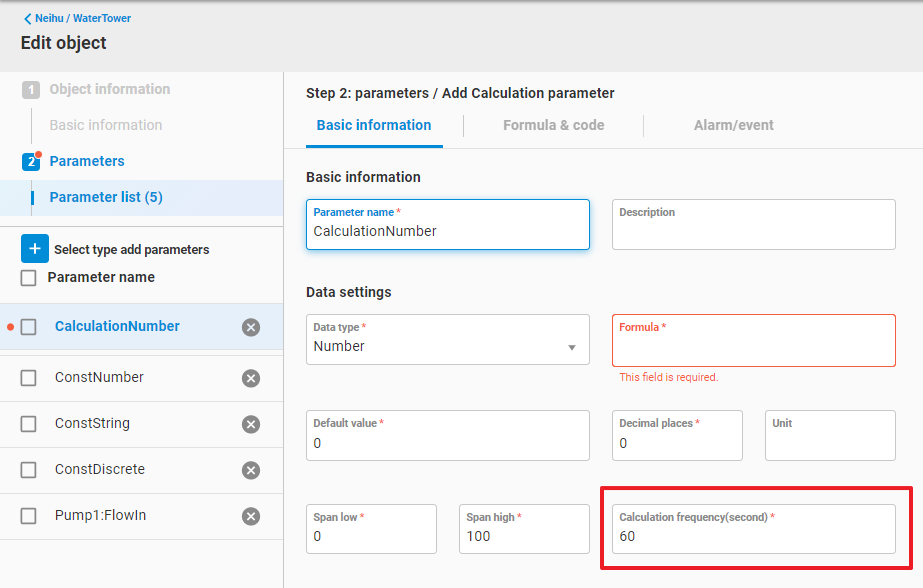The image size is (923, 588).
Task: Open Parameter list (5) in sidebar
Action: click(106, 197)
